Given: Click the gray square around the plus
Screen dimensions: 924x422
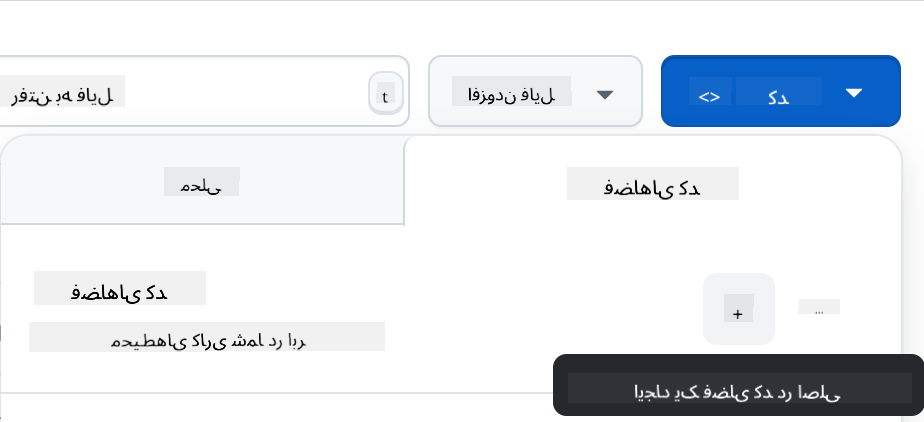Looking at the screenshot, I should point(738,309).
